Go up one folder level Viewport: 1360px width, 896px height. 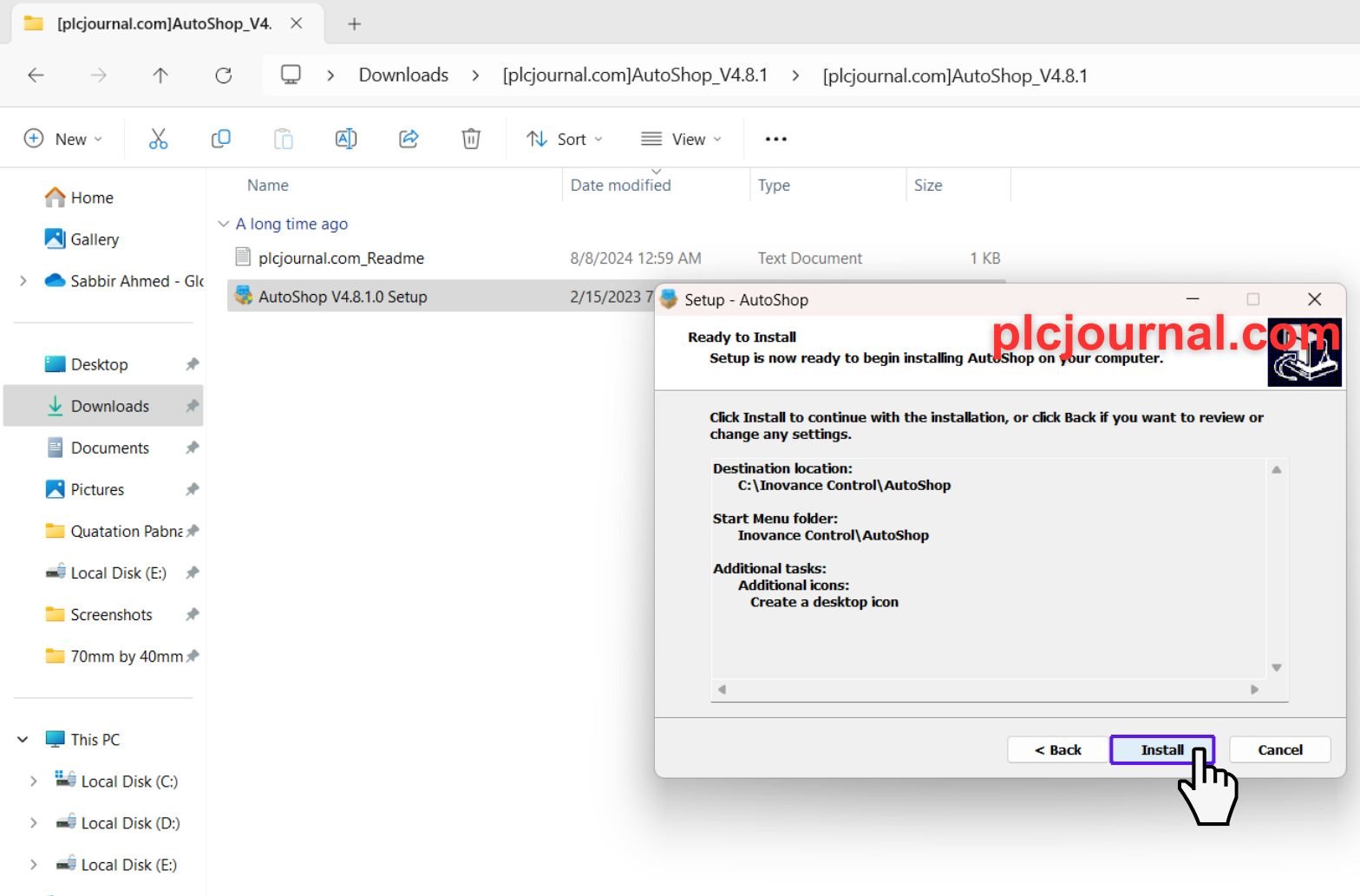point(160,75)
